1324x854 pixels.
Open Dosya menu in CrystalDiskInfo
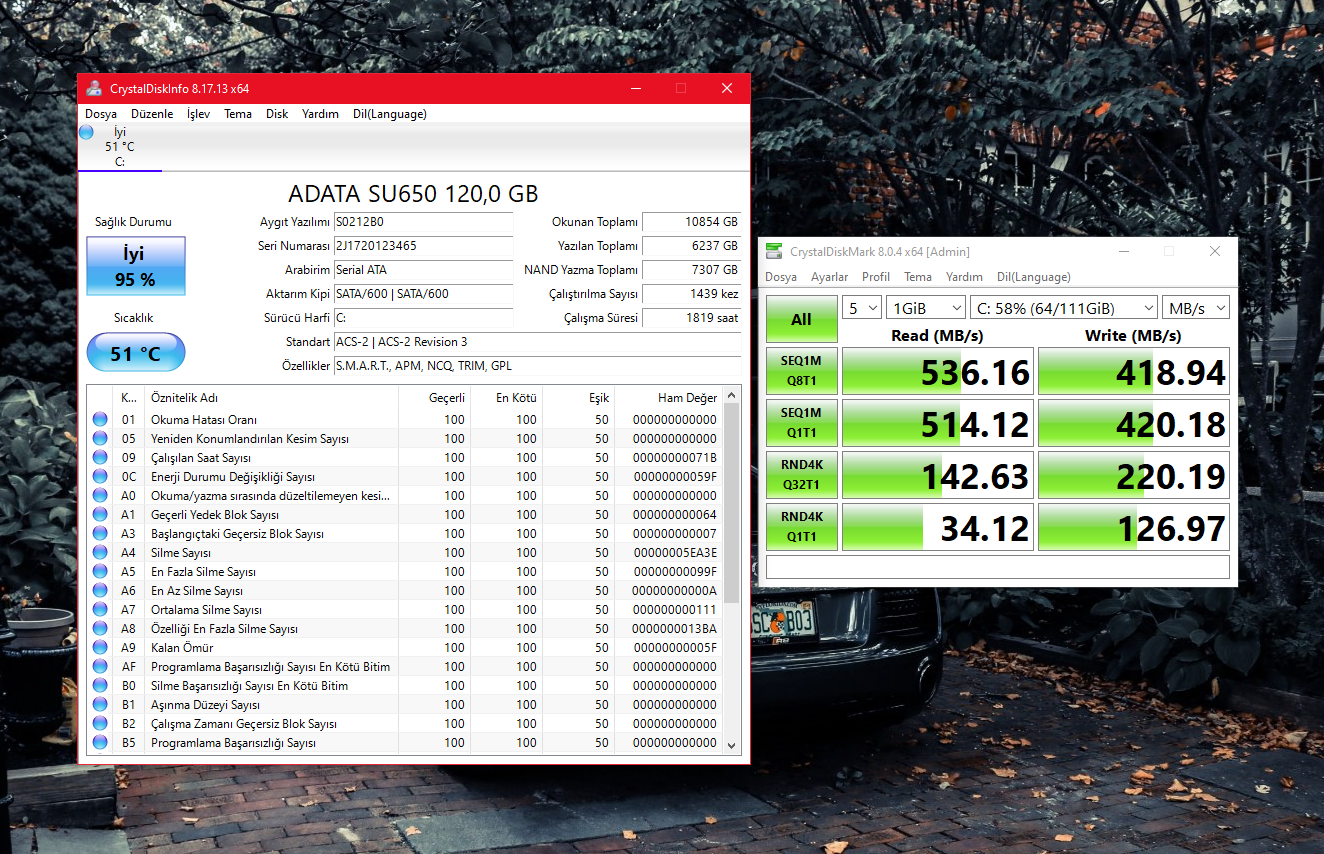[x=101, y=114]
